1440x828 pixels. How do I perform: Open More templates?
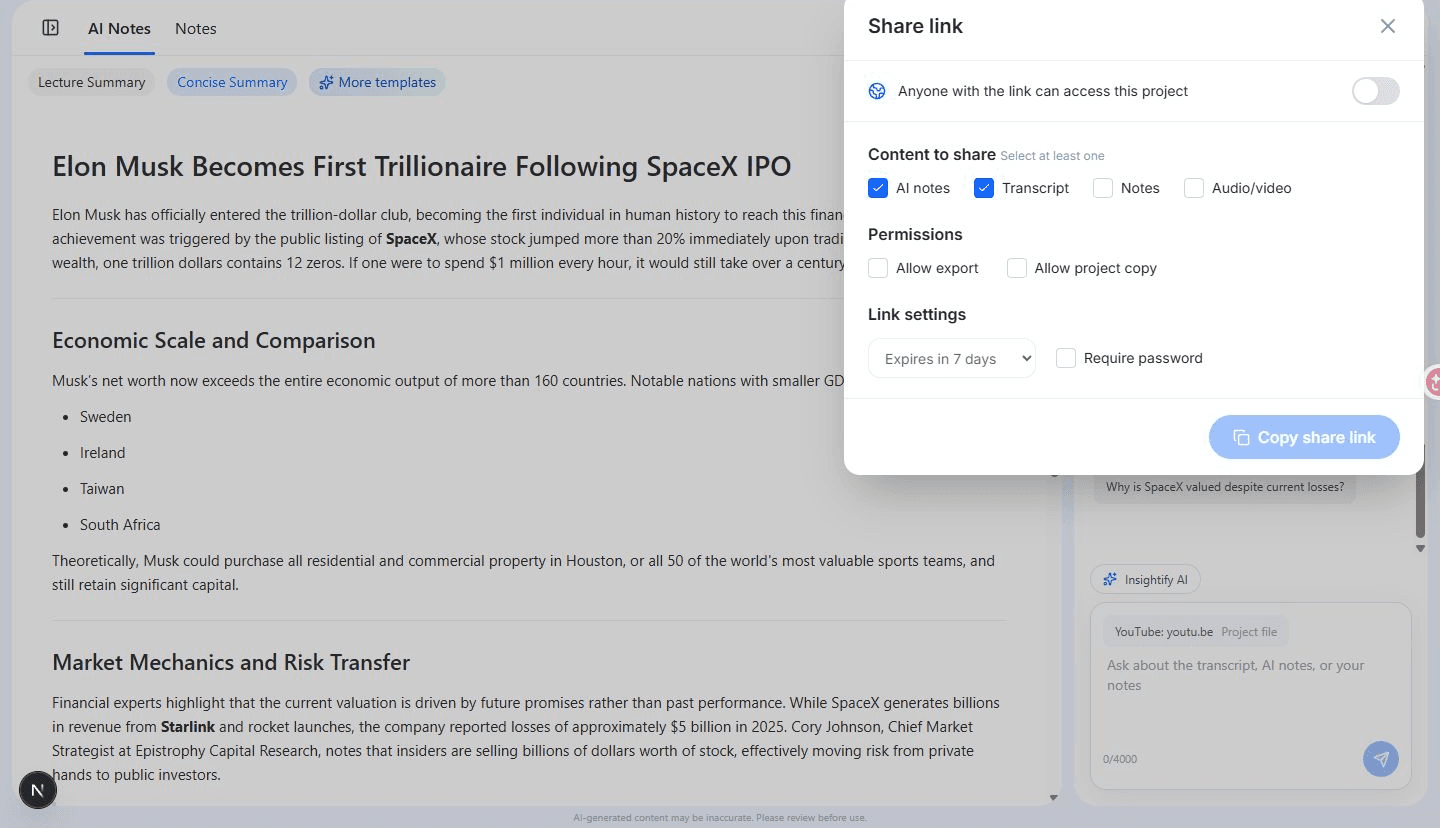click(x=377, y=82)
